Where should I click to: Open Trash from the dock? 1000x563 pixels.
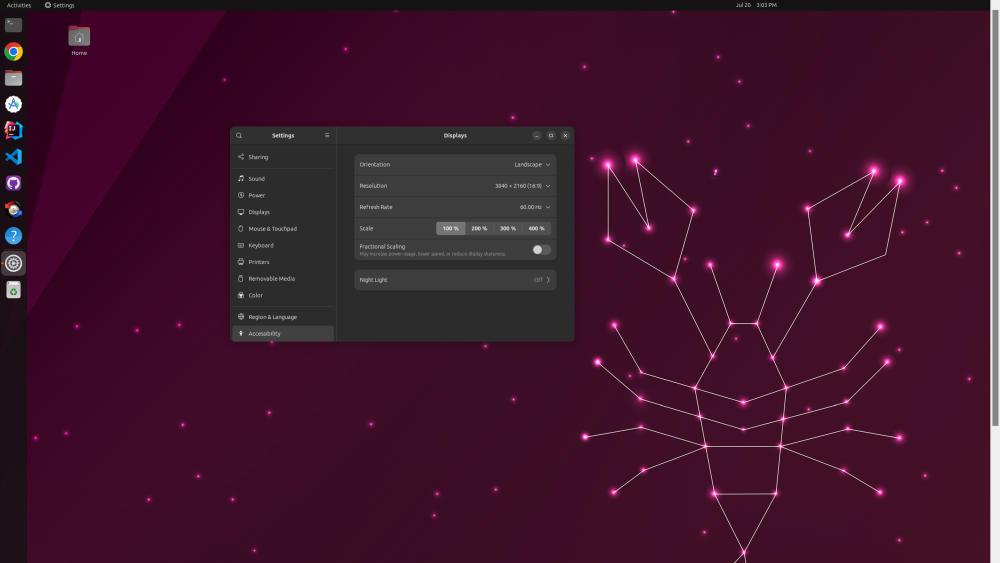point(13,290)
